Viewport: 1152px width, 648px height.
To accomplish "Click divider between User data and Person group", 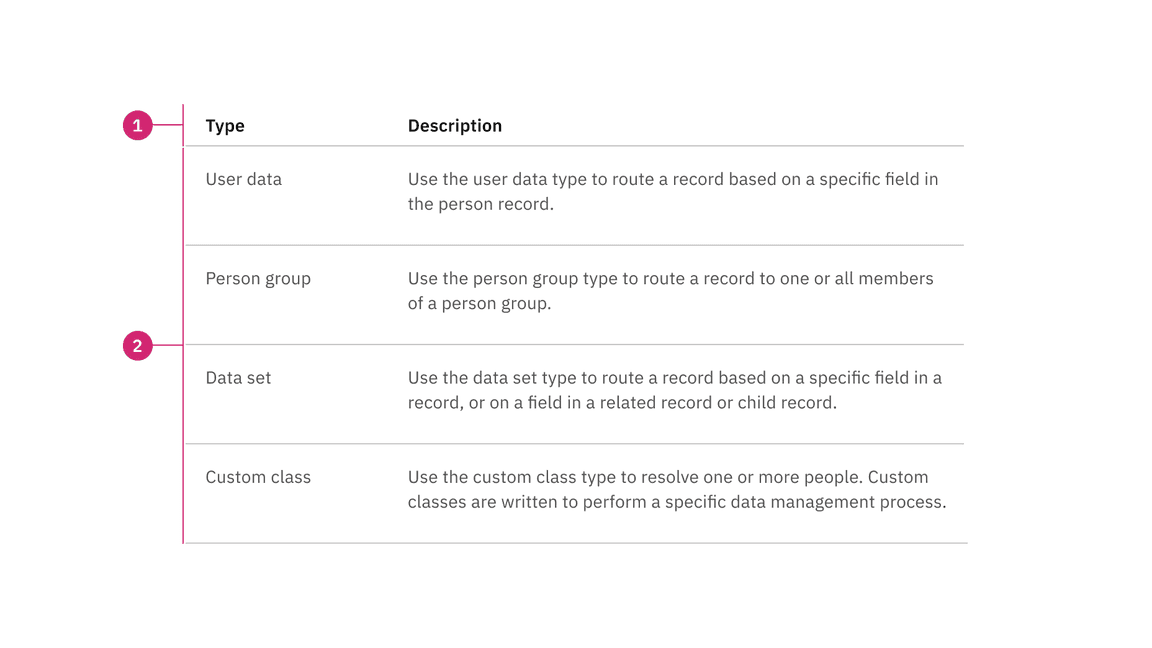I will click(x=574, y=245).
